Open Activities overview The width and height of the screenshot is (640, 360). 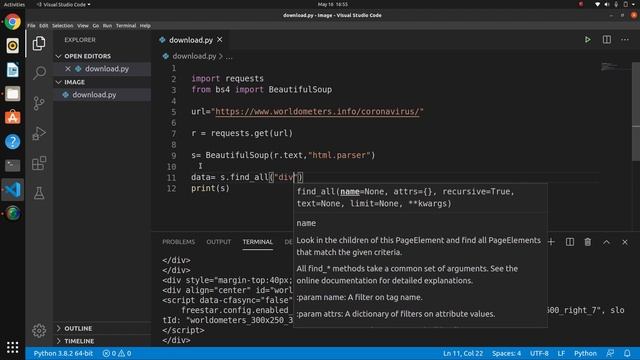tap(14, 4)
